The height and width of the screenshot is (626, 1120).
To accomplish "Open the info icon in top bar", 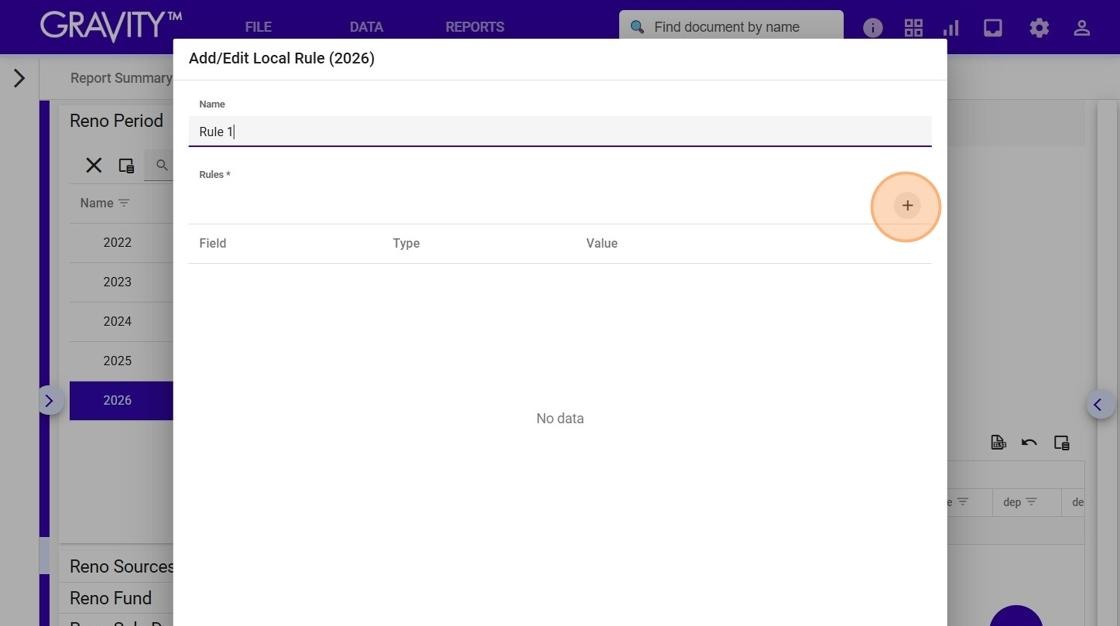I will 872,28.
